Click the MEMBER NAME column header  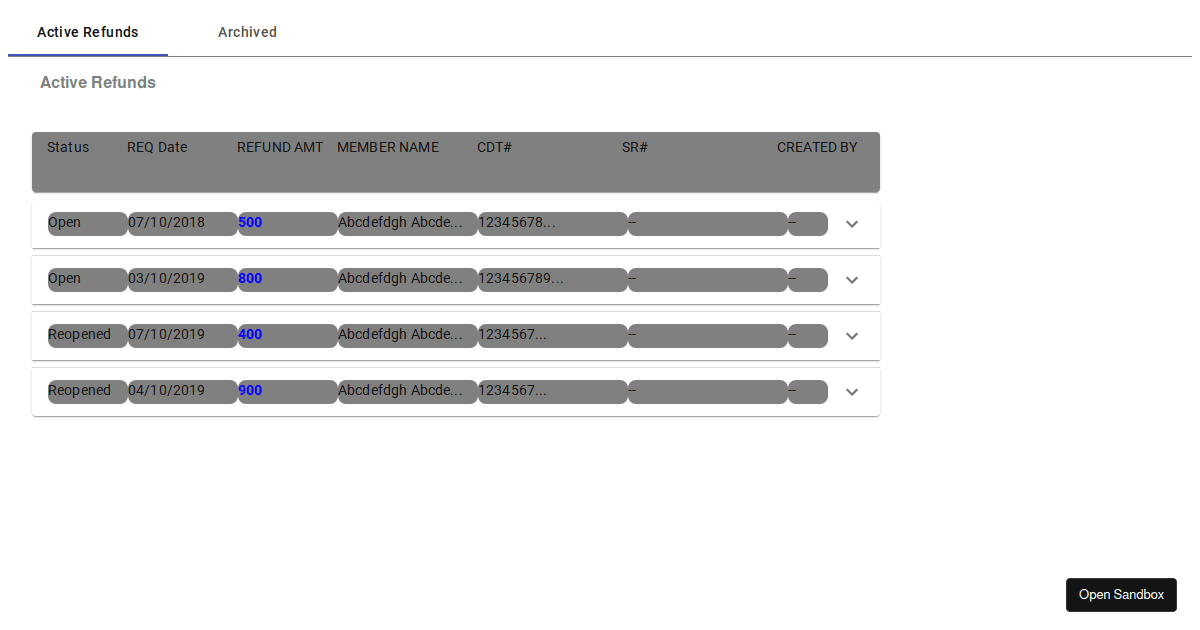coord(388,147)
